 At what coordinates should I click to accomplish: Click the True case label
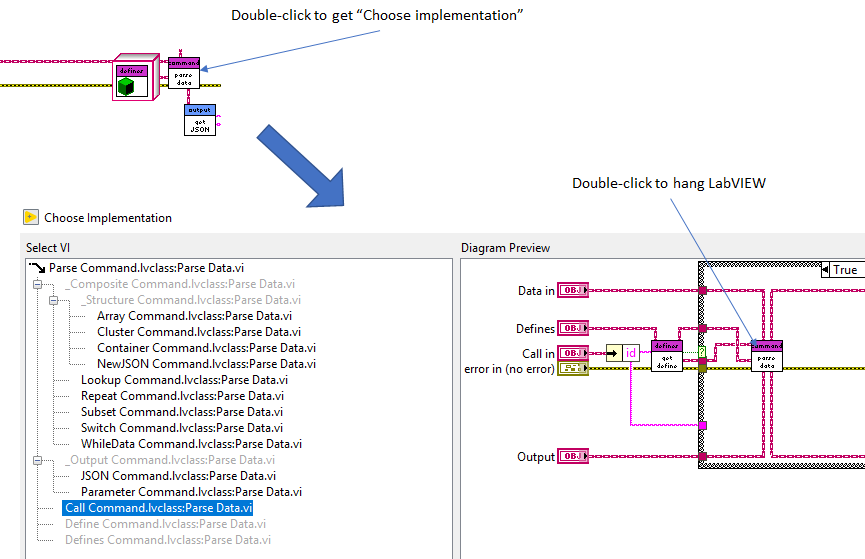point(845,270)
